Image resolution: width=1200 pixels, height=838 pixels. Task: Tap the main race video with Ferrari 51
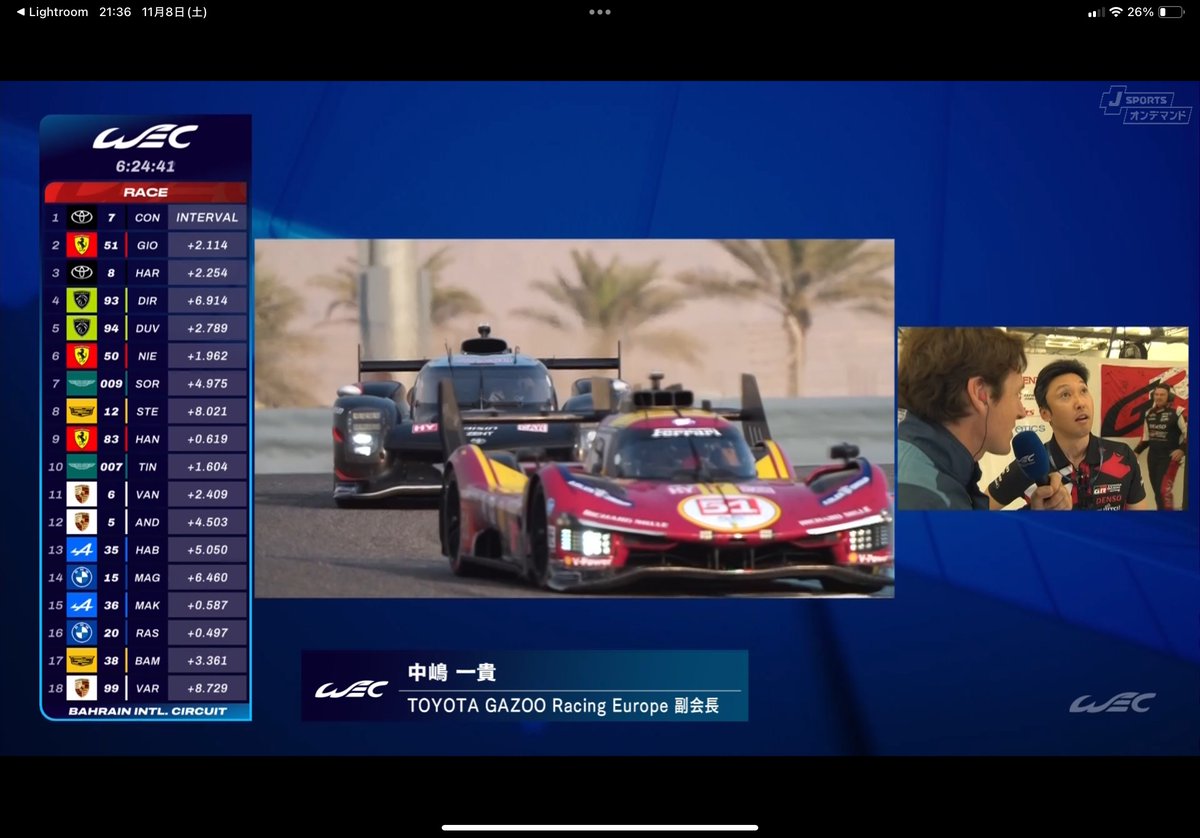(574, 418)
